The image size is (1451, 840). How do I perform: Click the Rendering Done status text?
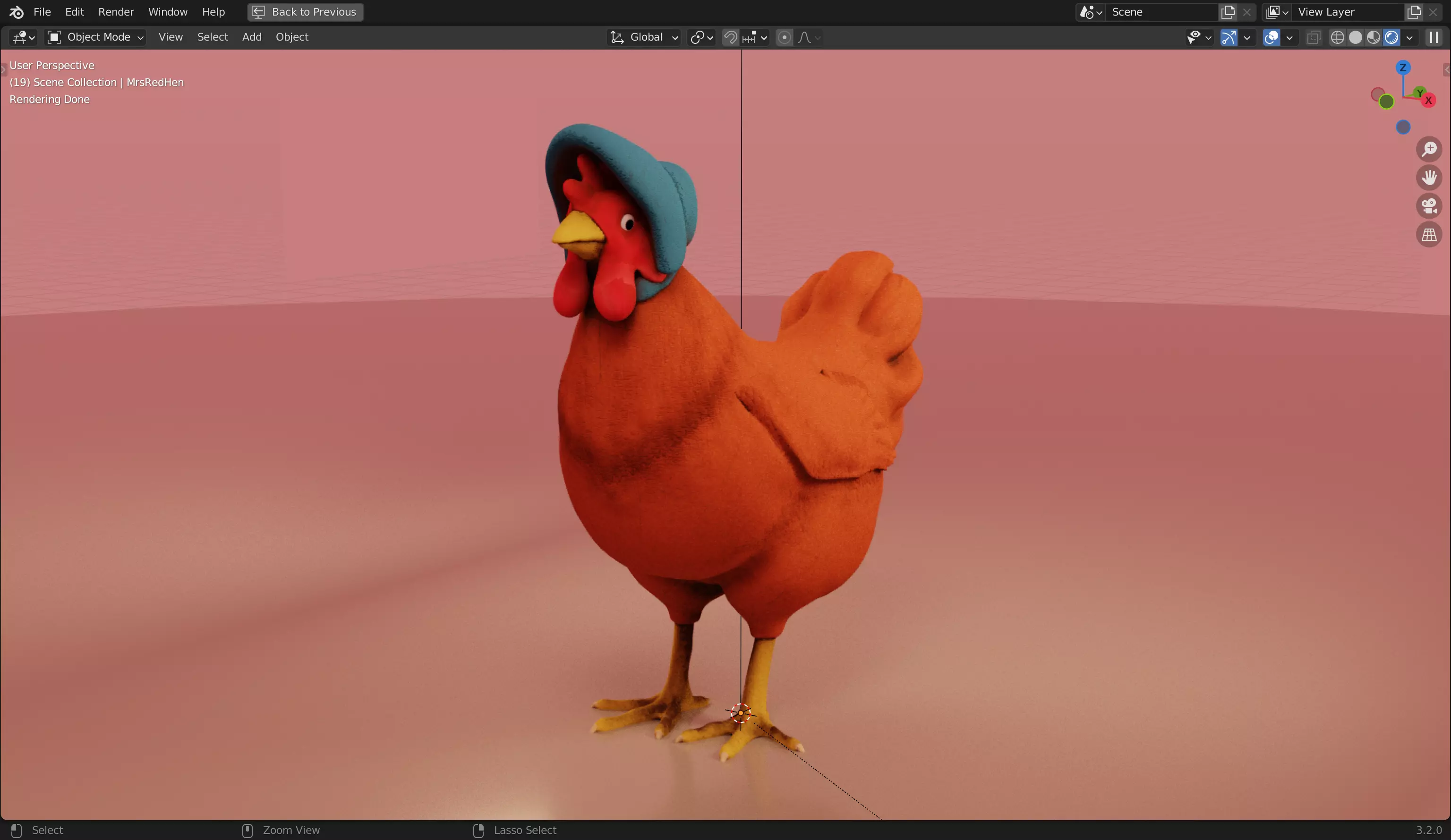tap(50, 100)
